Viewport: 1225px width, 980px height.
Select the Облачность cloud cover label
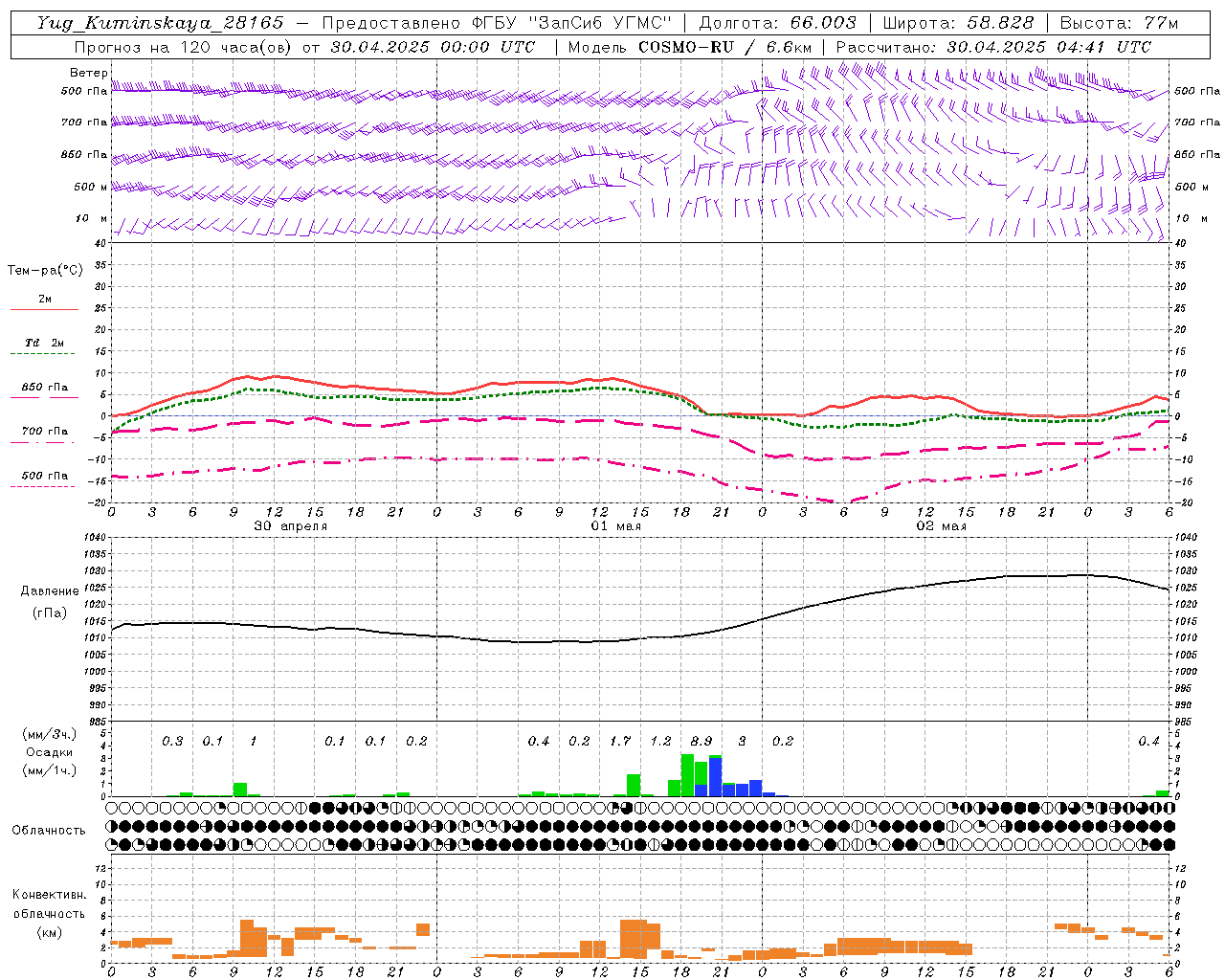(x=49, y=830)
